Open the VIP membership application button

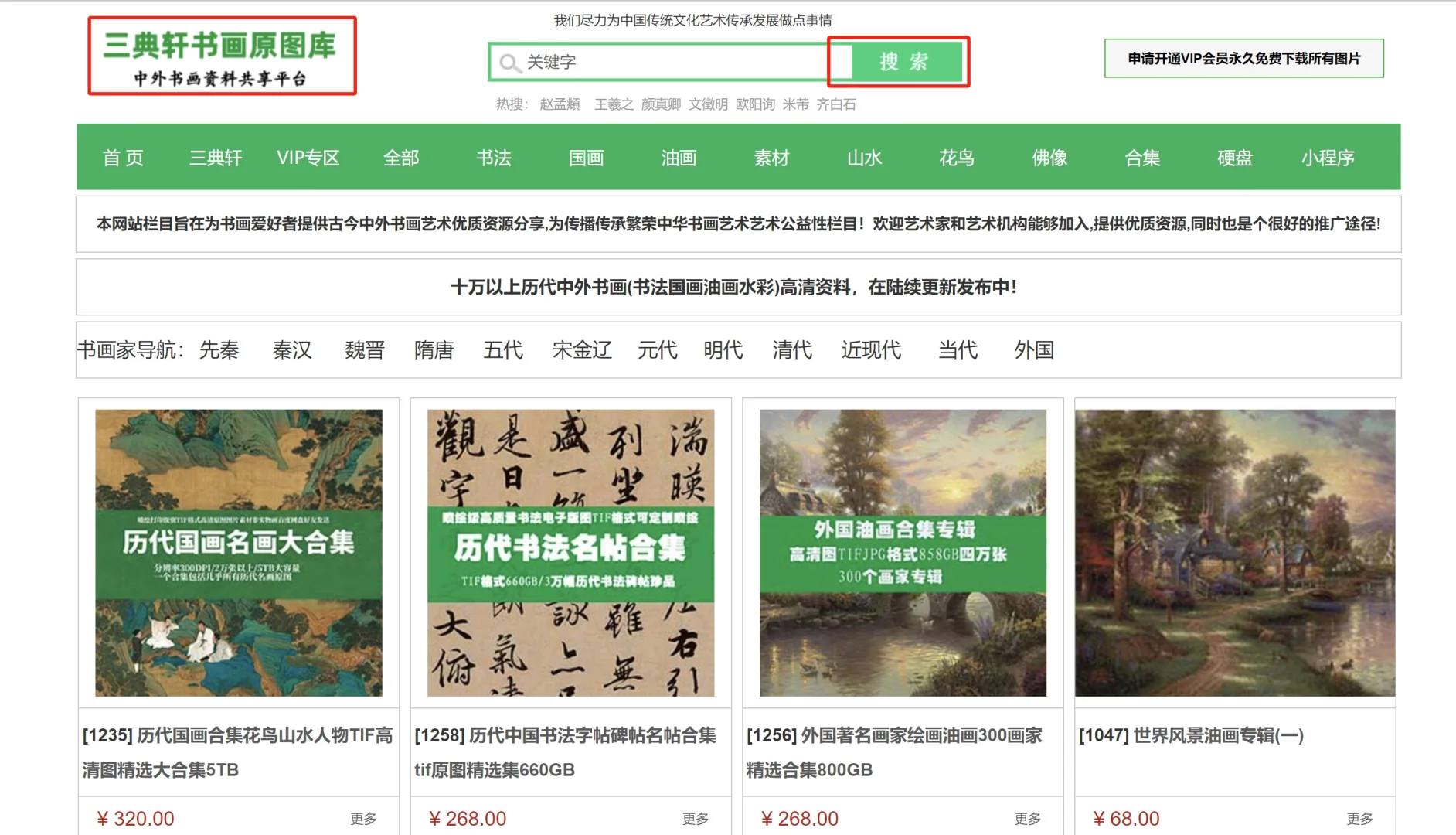pos(1243,59)
